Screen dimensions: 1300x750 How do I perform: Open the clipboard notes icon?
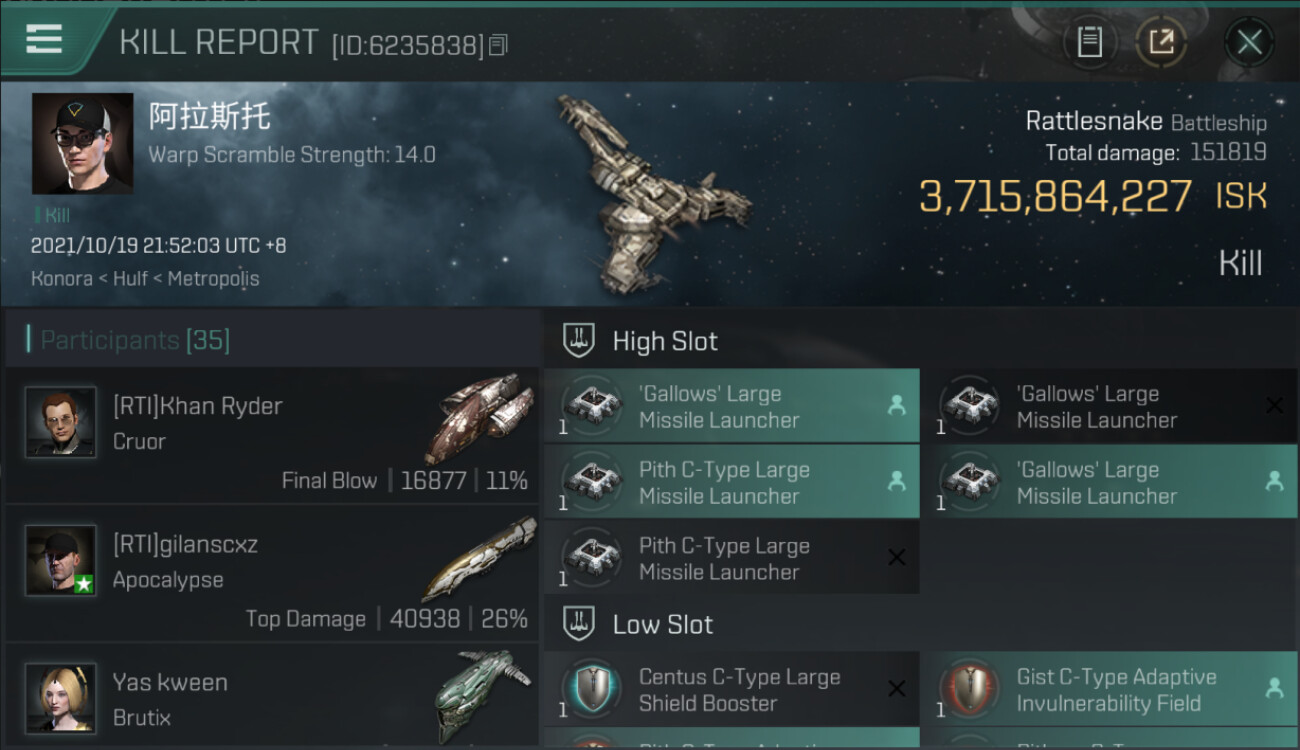1089,42
